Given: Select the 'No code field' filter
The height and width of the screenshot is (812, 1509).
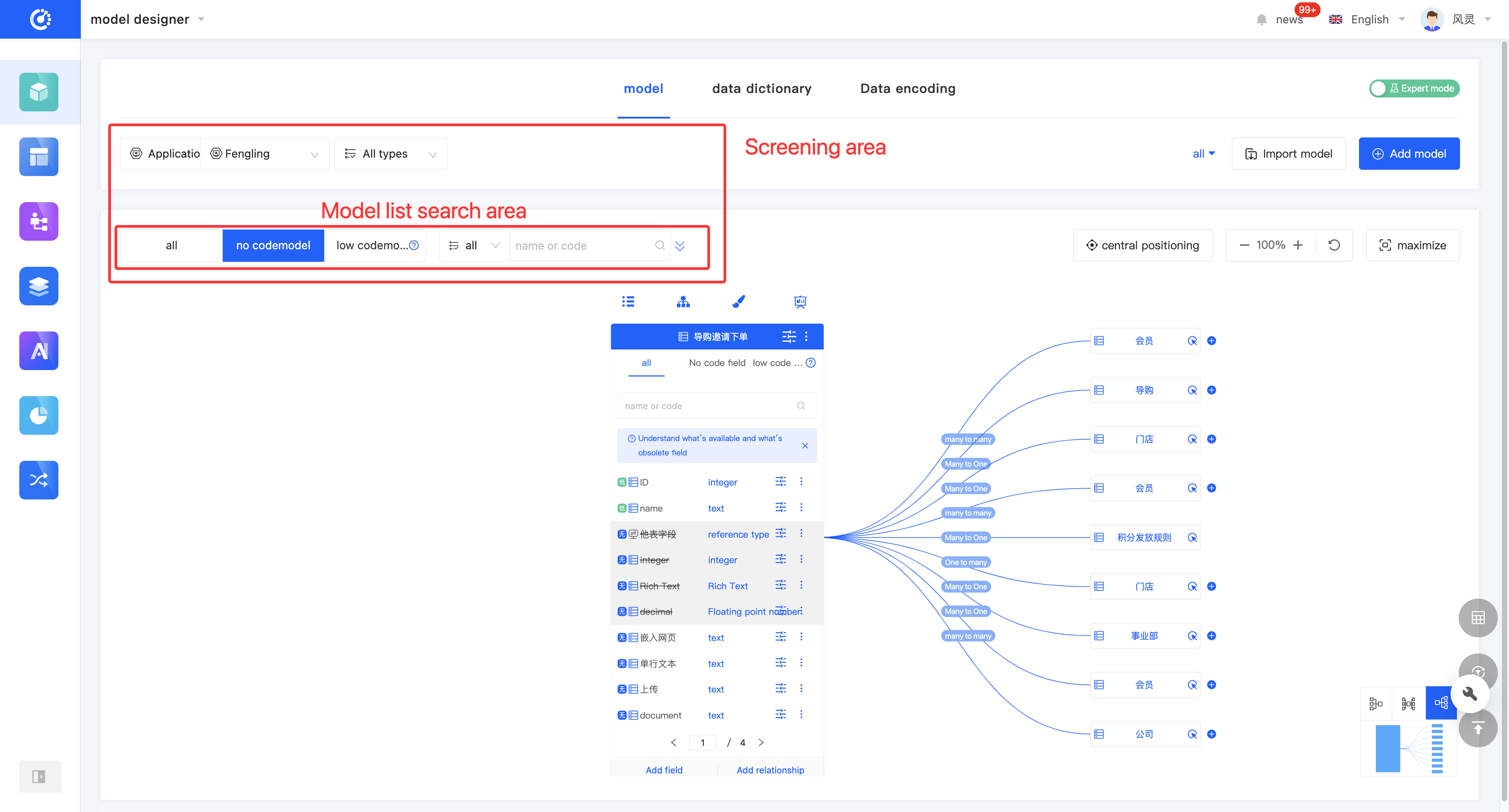Looking at the screenshot, I should (x=716, y=362).
